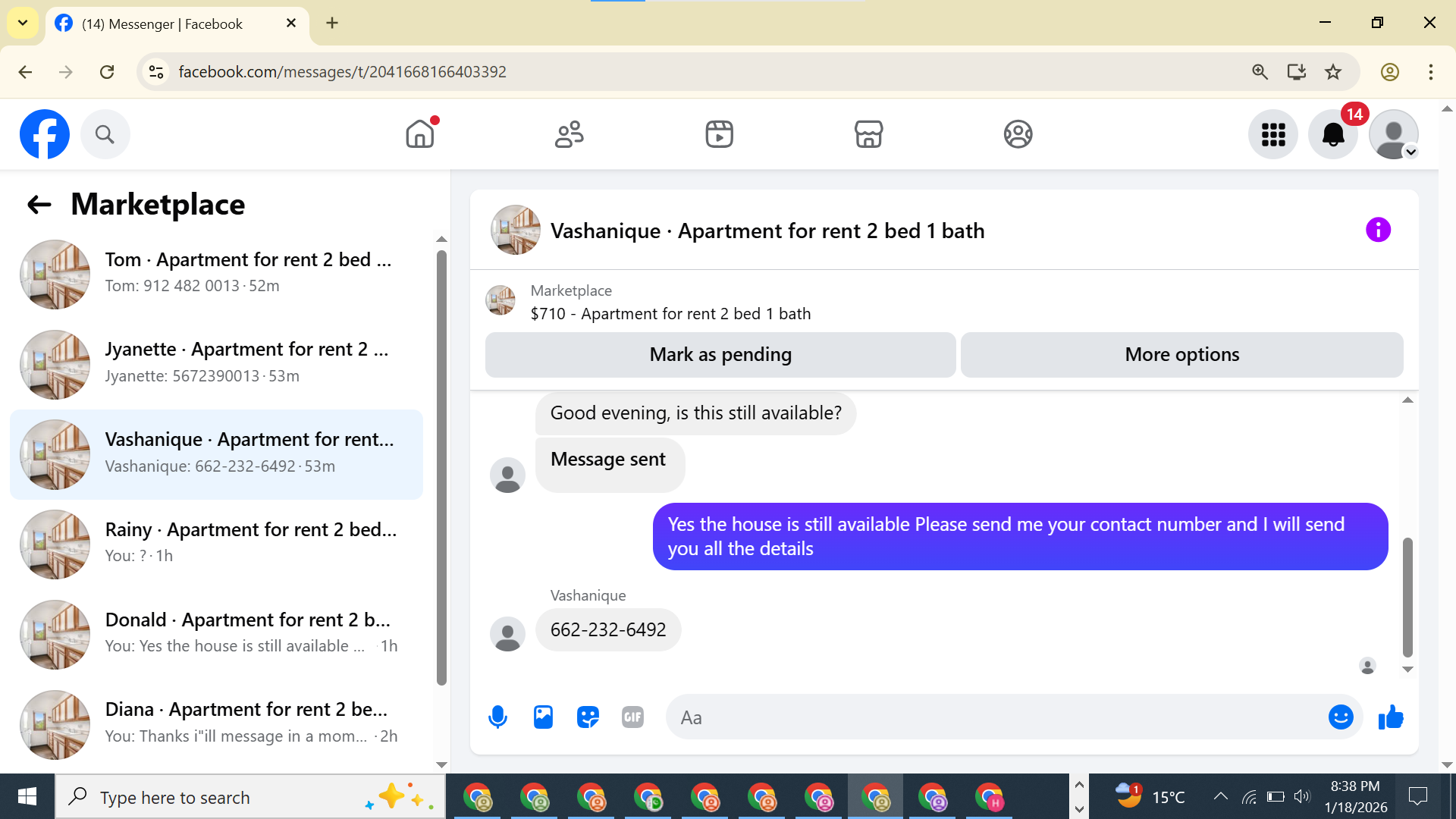
Task: Click the chat messages scrollbar thumb
Action: tap(1407, 597)
